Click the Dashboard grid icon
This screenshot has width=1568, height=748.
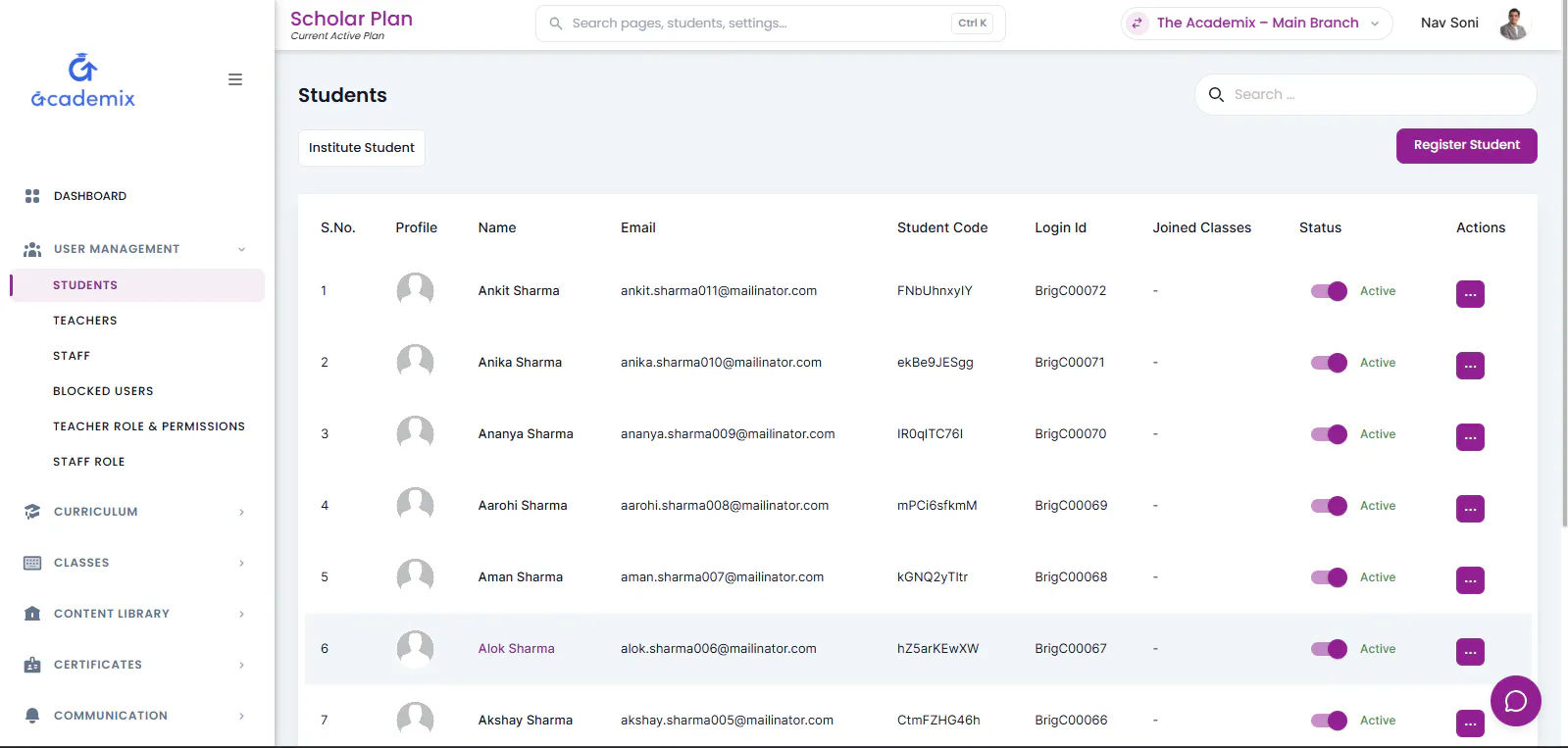point(32,196)
